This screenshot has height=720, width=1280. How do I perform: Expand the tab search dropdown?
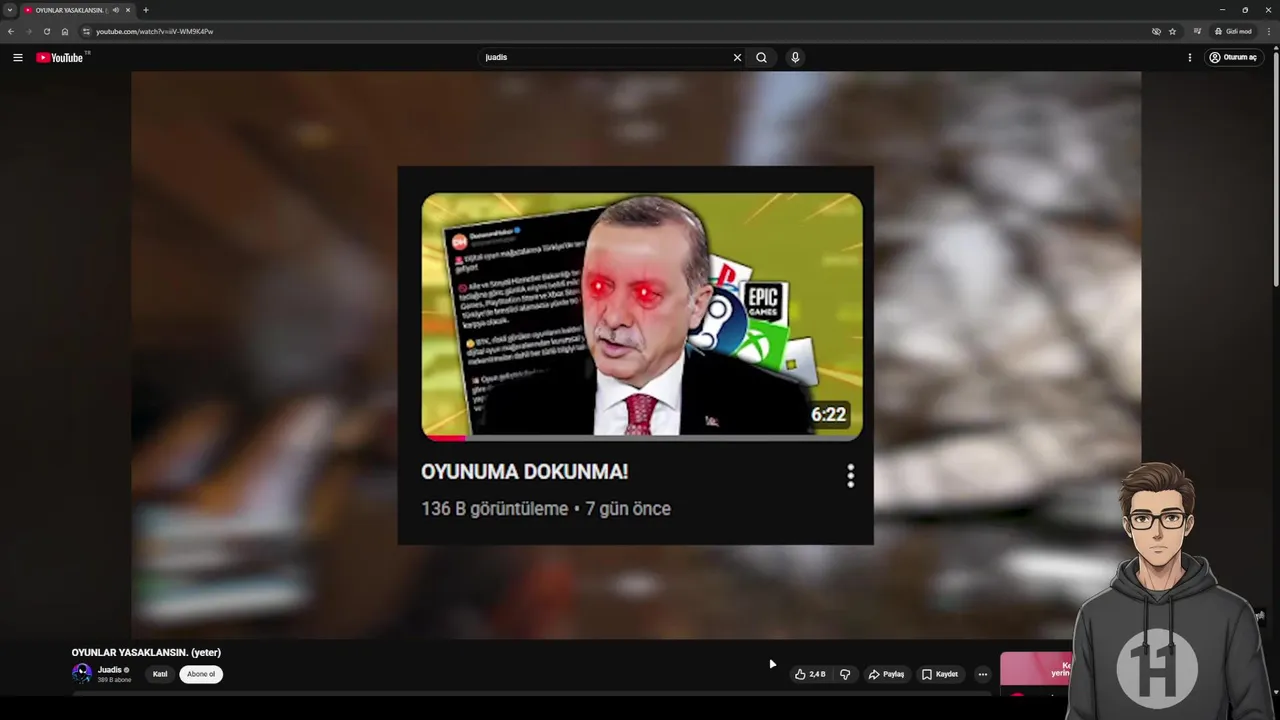point(10,10)
